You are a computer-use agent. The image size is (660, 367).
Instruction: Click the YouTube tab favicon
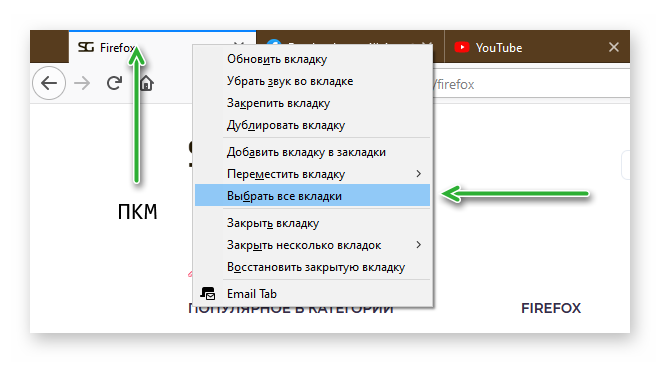coord(462,47)
